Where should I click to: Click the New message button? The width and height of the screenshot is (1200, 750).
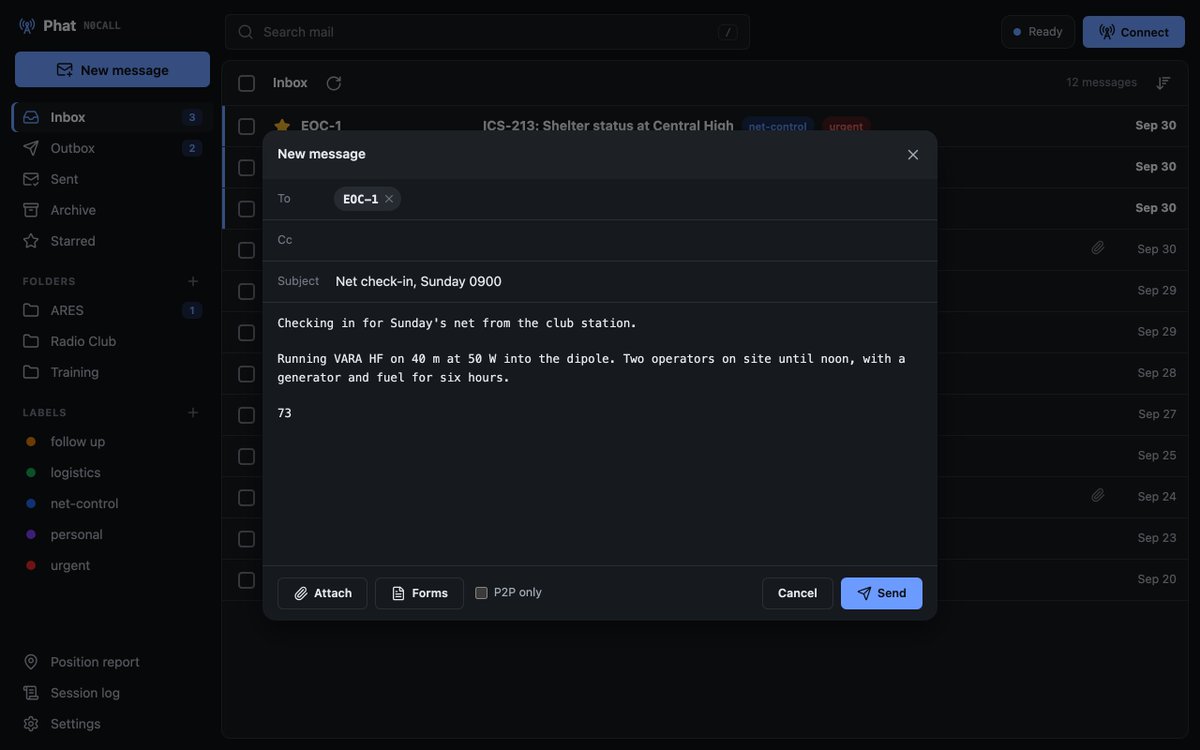(112, 70)
